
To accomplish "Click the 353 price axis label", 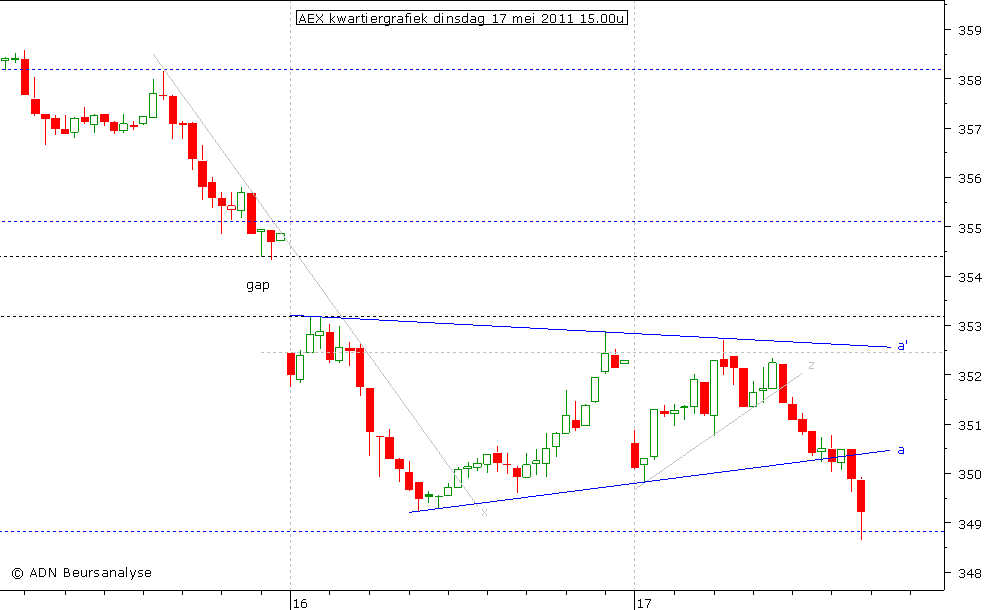I will pyautogui.click(x=969, y=327).
